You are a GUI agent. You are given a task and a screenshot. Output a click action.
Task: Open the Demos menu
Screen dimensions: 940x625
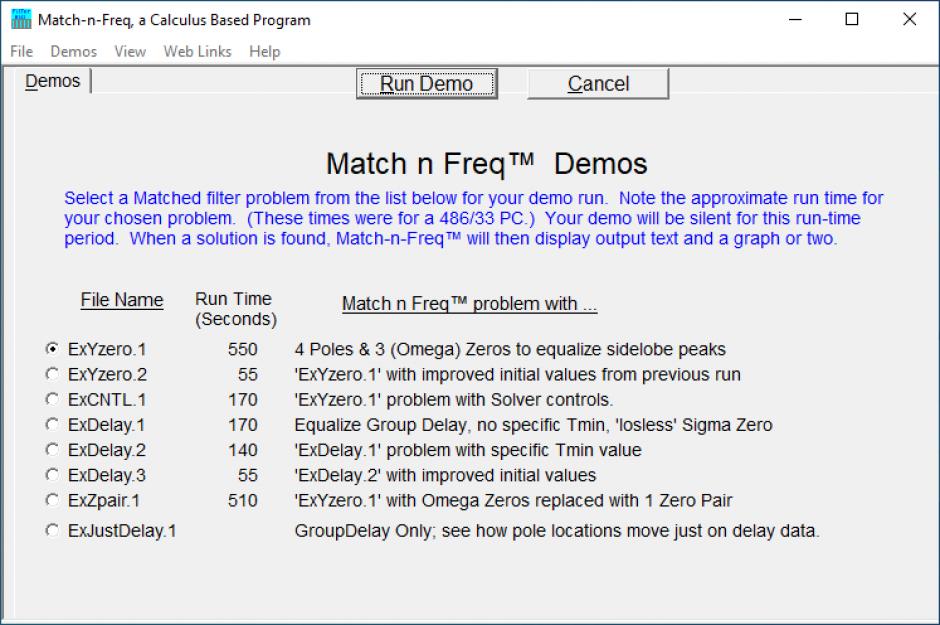pos(73,51)
